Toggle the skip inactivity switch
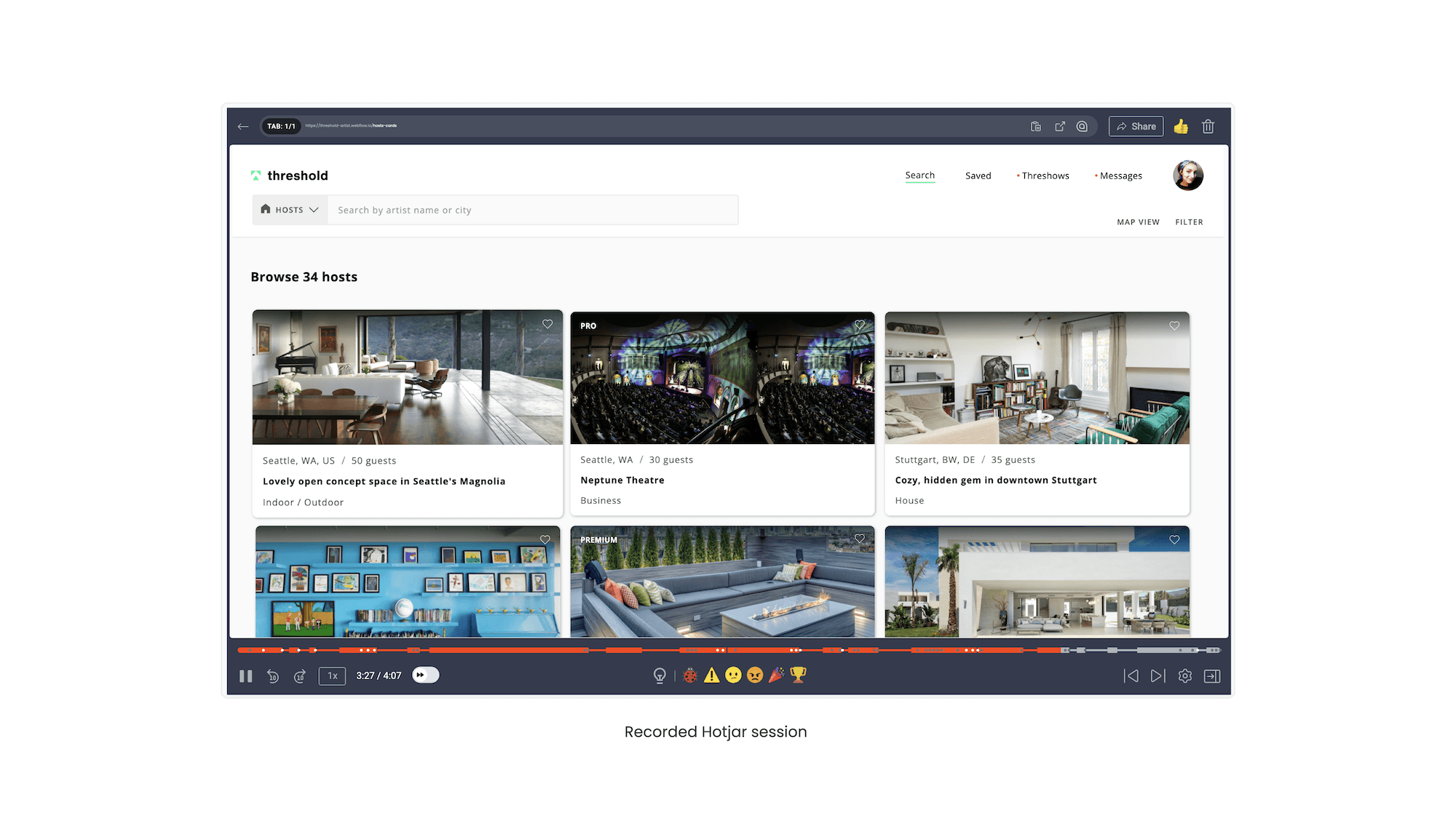 pyautogui.click(x=426, y=675)
